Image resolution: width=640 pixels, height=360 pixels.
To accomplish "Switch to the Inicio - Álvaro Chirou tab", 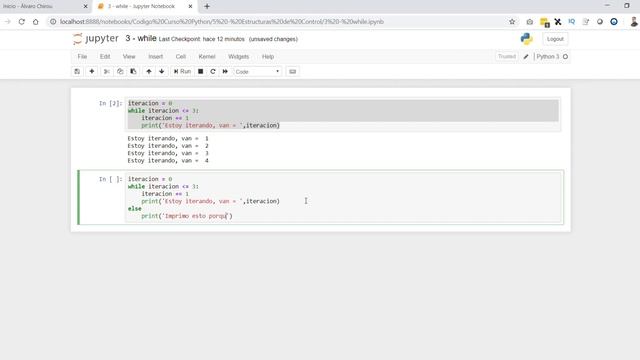I will click(41, 7).
